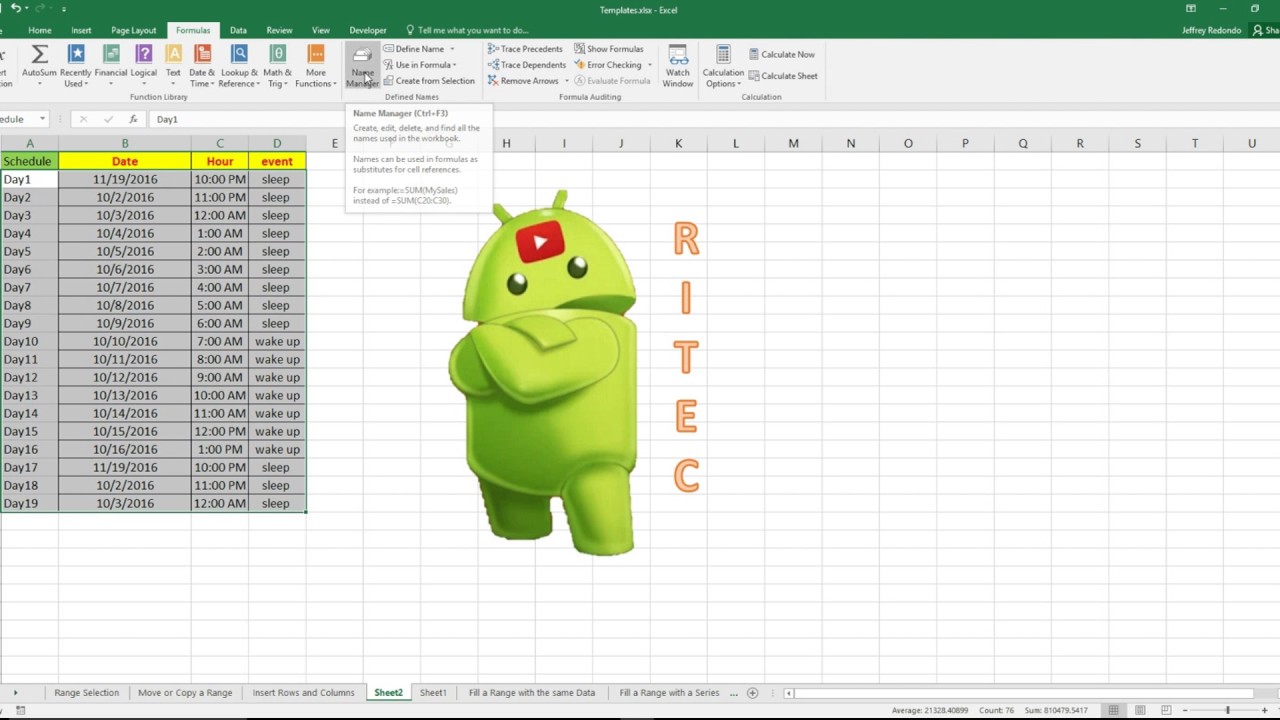
Task: Expand the Error Checking dropdown arrow
Action: [649, 65]
